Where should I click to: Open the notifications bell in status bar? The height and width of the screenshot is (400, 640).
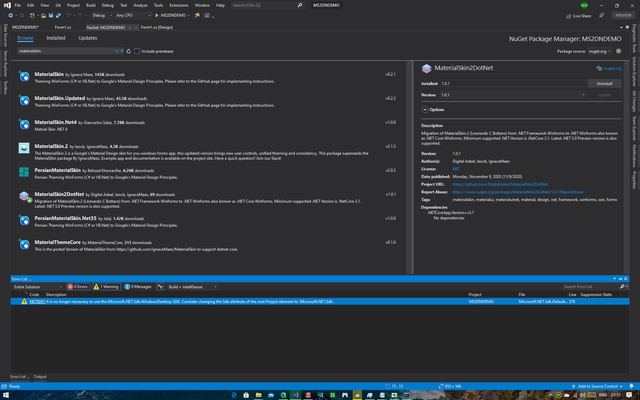click(x=631, y=386)
